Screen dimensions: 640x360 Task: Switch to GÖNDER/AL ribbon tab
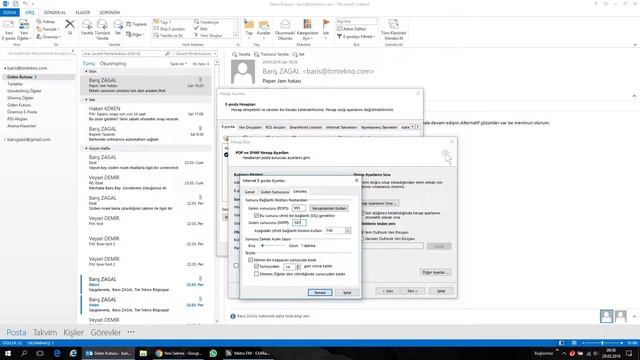tap(55, 13)
